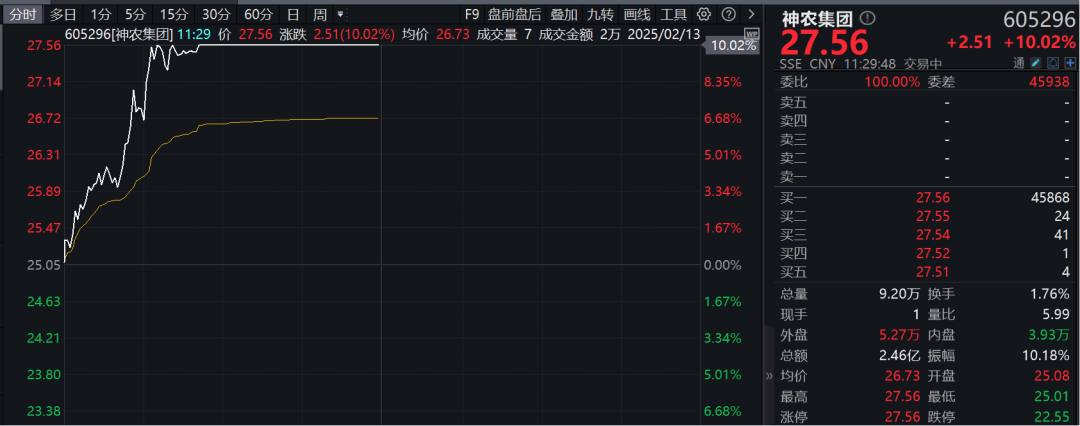Click the pencil edit icon under the stock code
This screenshot has height=426, width=1080.
1036,63
